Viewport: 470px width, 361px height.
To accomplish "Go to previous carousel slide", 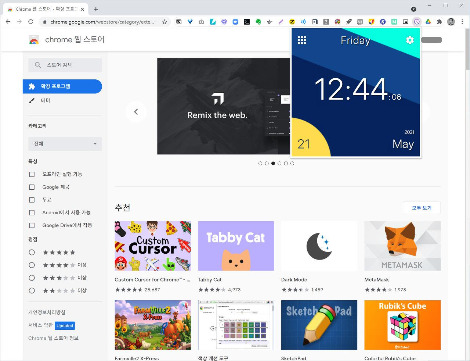I will point(136,112).
